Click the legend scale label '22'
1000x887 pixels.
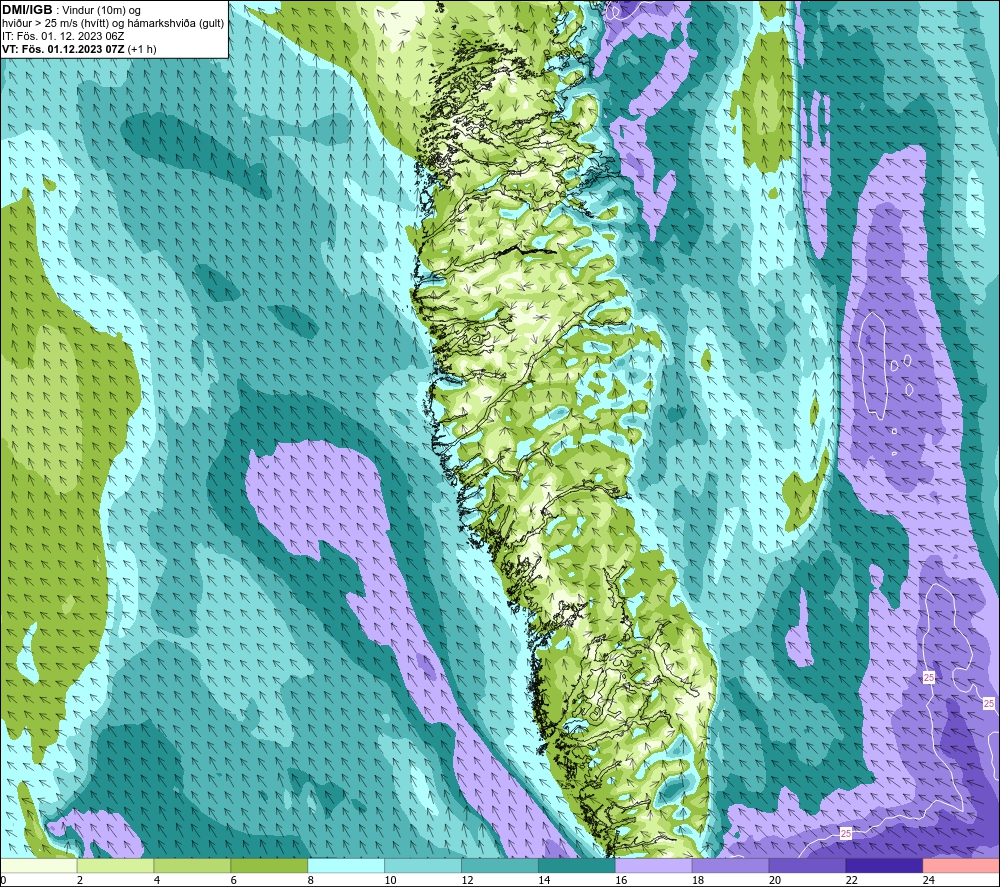coord(851,880)
